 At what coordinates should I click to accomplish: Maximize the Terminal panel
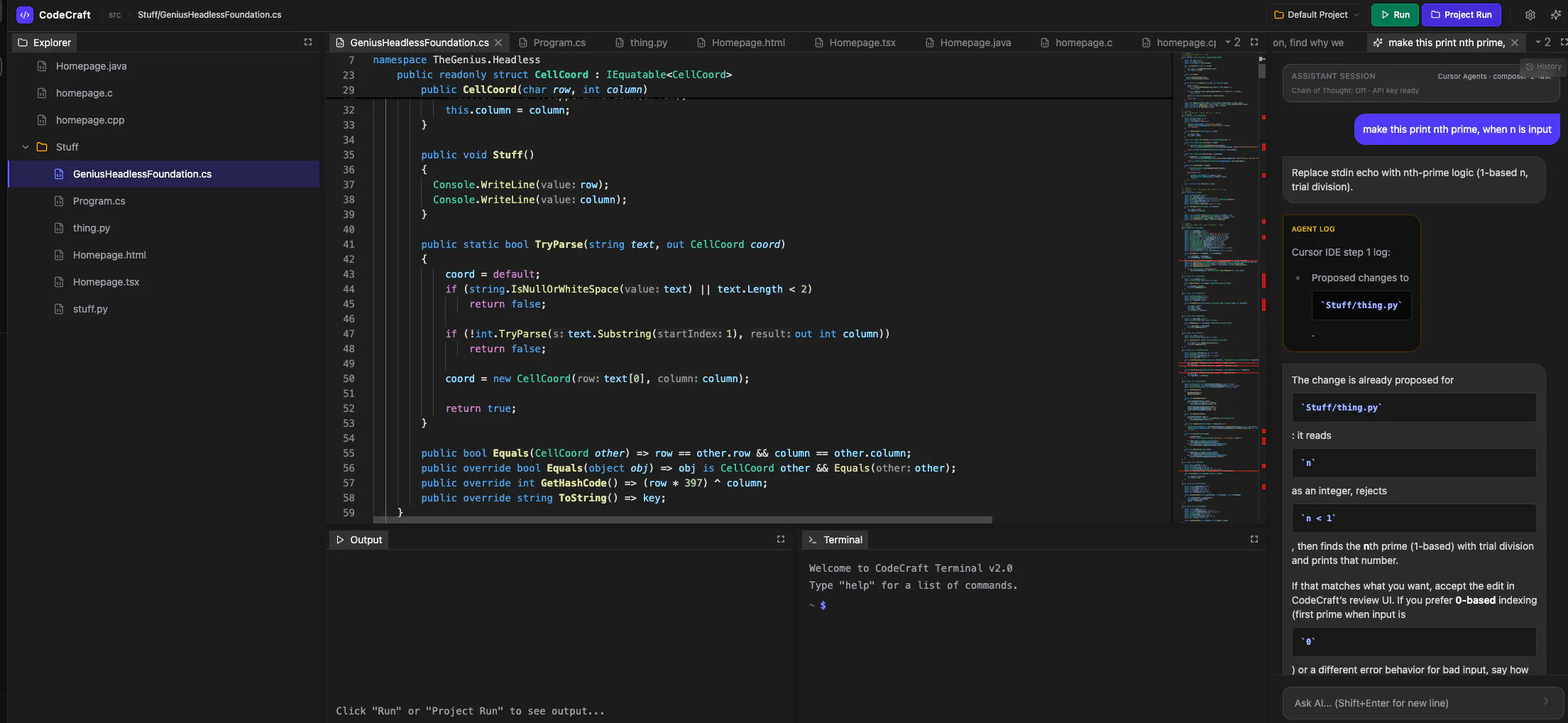pyautogui.click(x=1254, y=540)
